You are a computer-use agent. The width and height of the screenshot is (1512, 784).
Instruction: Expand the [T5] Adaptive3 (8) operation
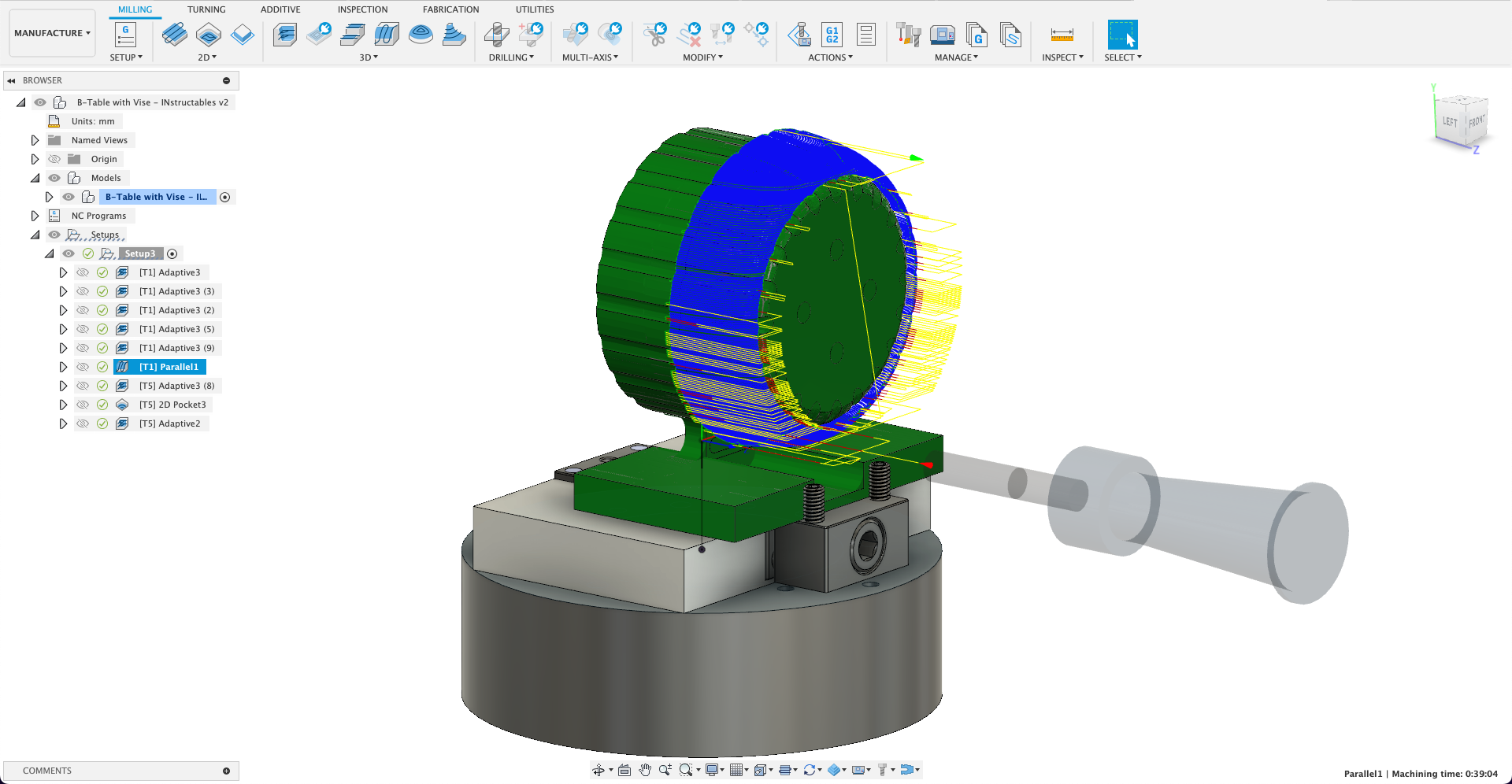point(63,386)
